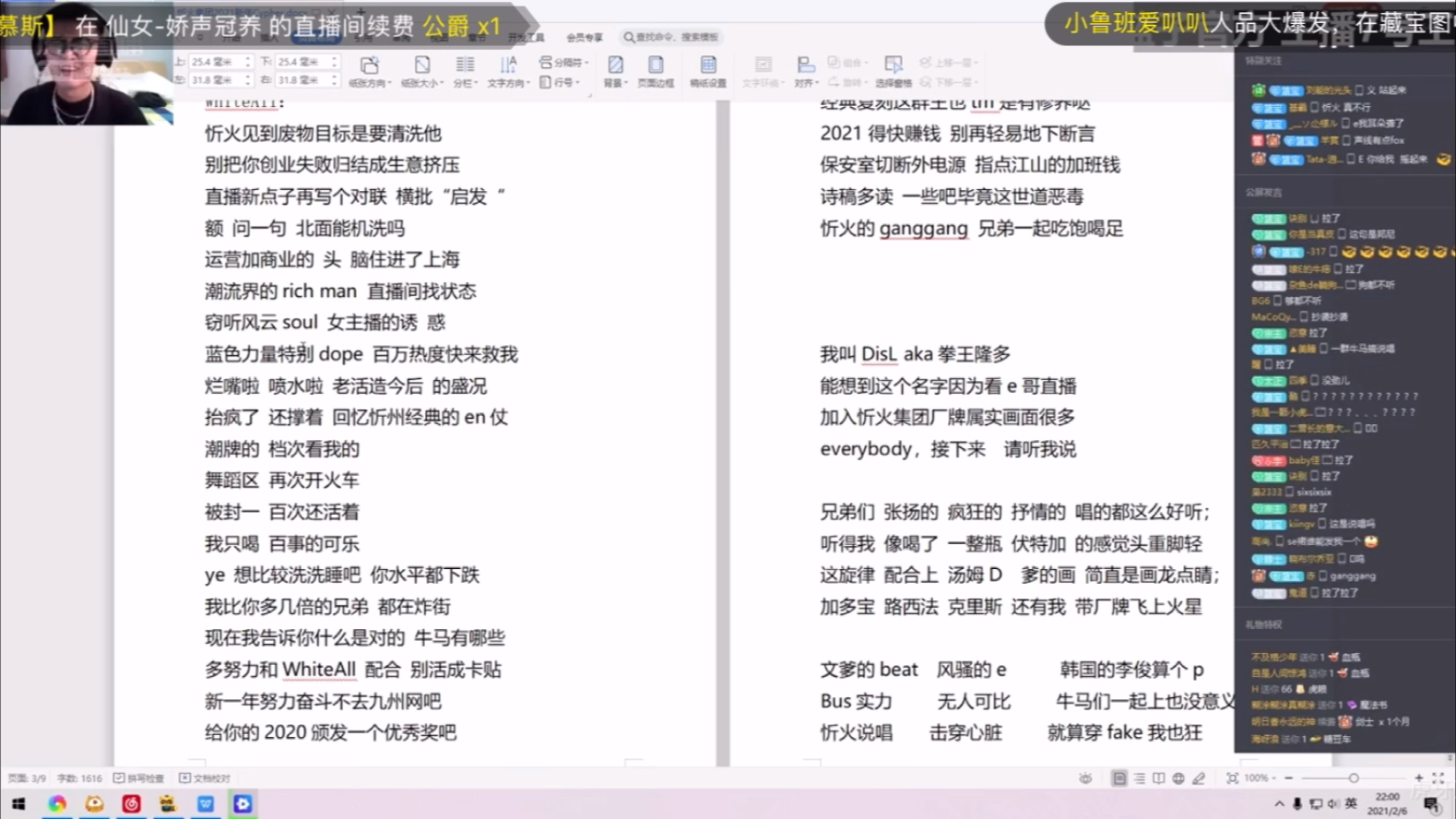Open the paper size (纸张大小) tool
The image size is (1456, 819).
click(x=421, y=71)
